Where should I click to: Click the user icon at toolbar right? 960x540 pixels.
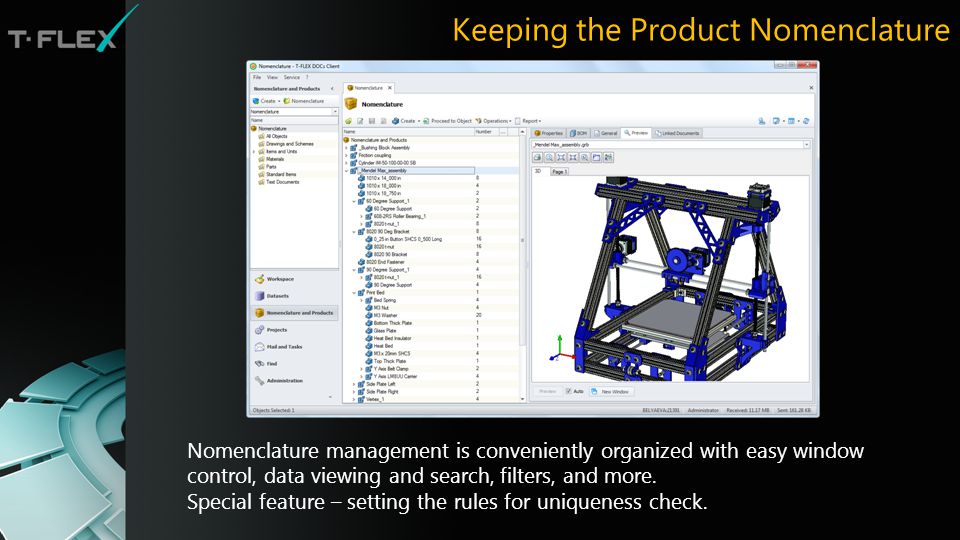[762, 121]
